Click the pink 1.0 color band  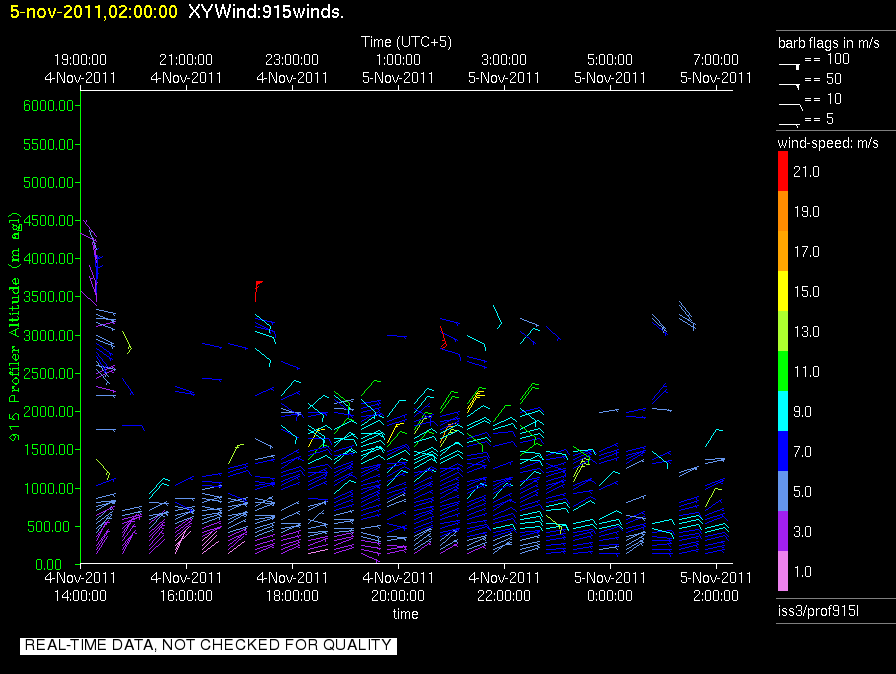click(x=783, y=571)
